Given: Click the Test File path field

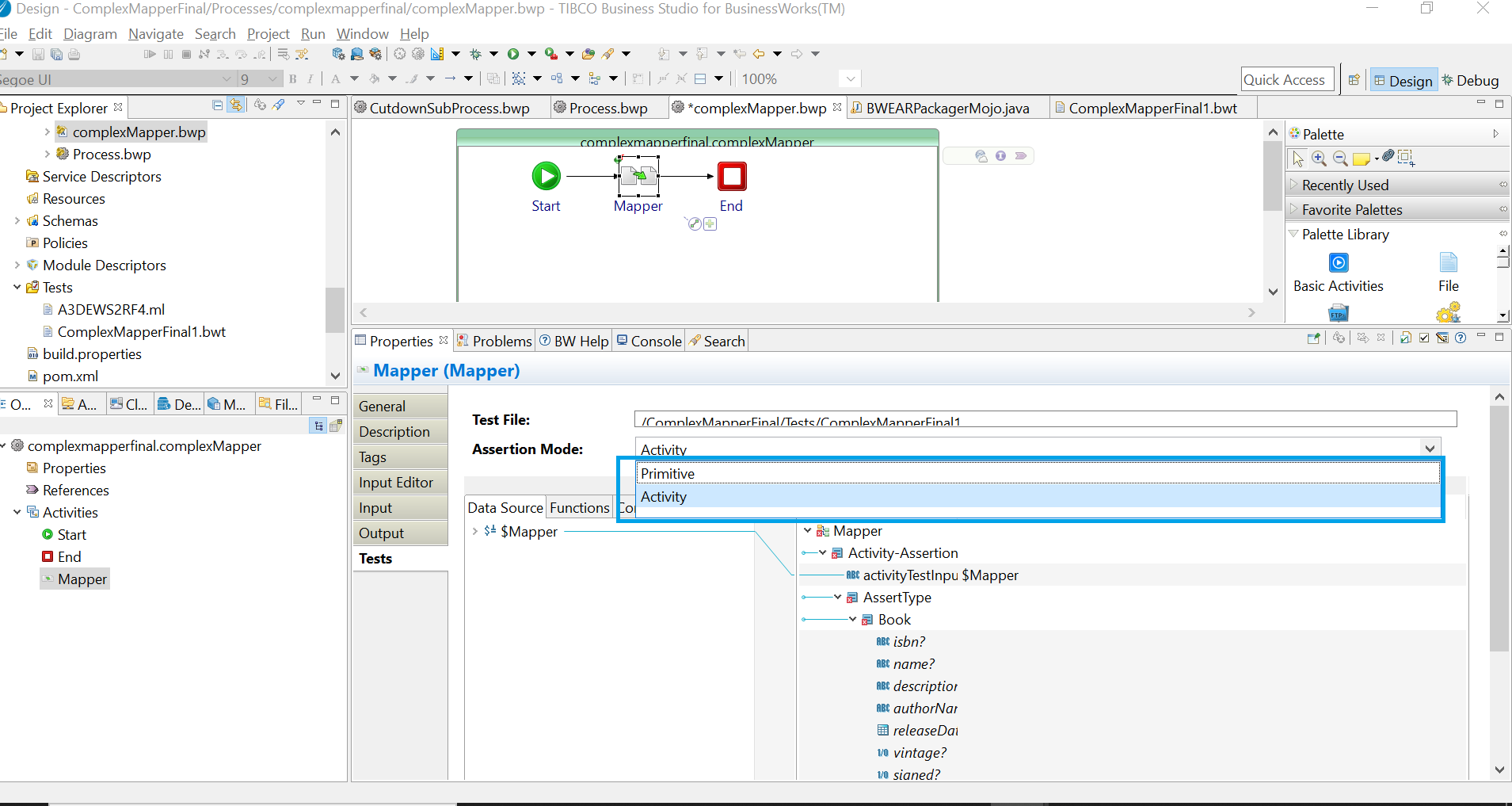Looking at the screenshot, I should 1045,419.
